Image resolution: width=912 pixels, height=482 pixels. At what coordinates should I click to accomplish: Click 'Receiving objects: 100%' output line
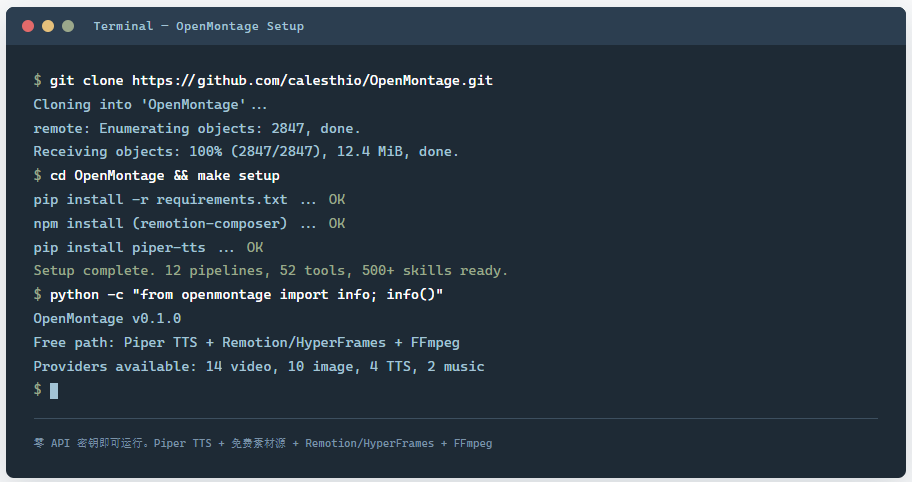[x=246, y=152]
